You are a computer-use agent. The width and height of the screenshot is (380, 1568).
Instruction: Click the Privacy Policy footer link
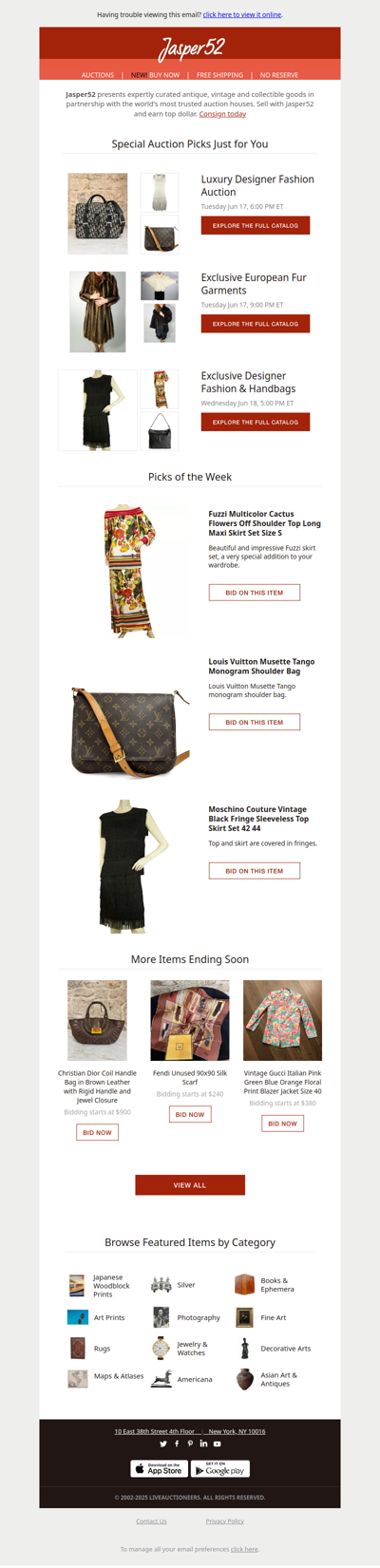[225, 1521]
